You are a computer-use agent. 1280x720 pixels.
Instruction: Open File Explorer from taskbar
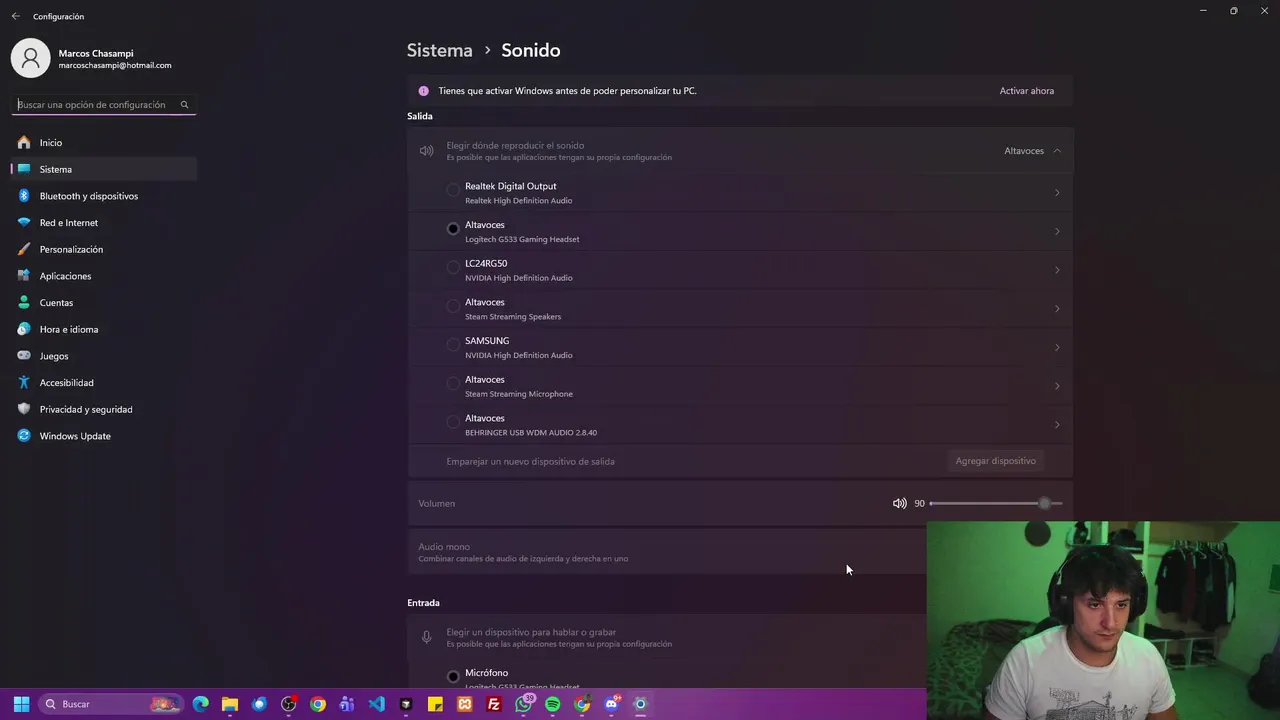point(230,704)
